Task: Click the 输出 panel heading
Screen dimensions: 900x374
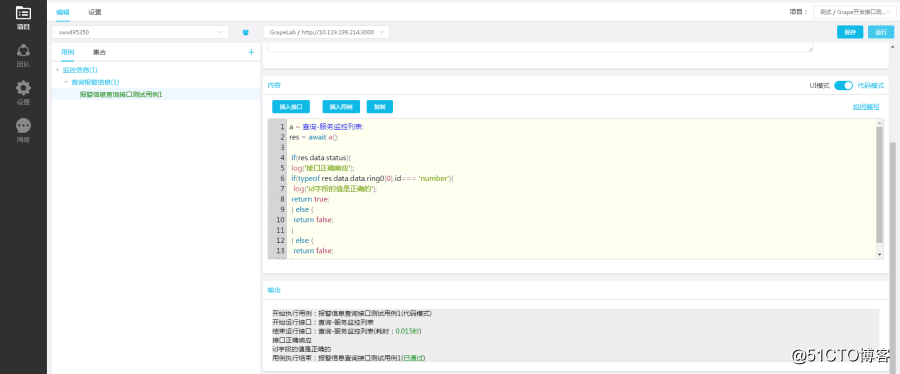Action: 274,290
